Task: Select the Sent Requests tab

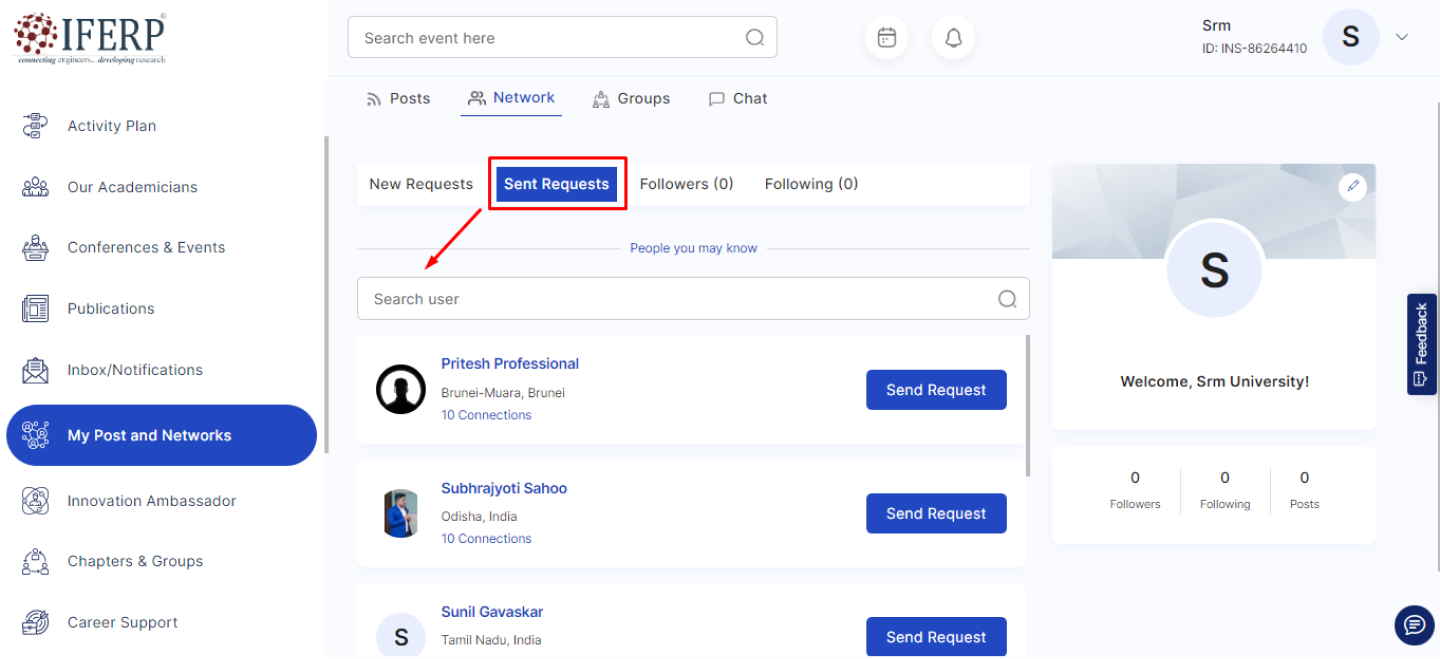Action: tap(556, 184)
